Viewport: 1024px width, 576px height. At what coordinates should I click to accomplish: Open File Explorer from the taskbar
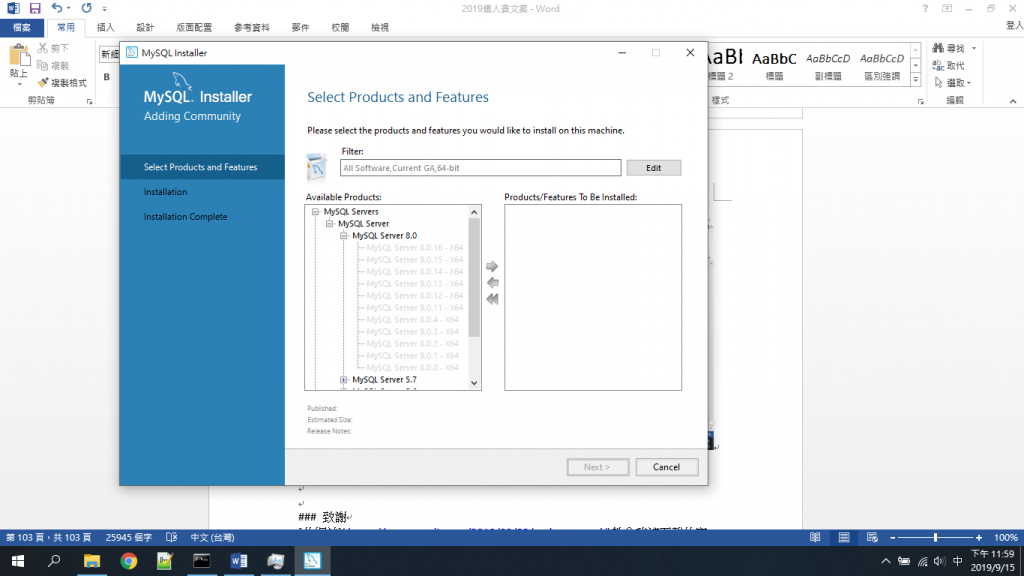tap(92, 561)
